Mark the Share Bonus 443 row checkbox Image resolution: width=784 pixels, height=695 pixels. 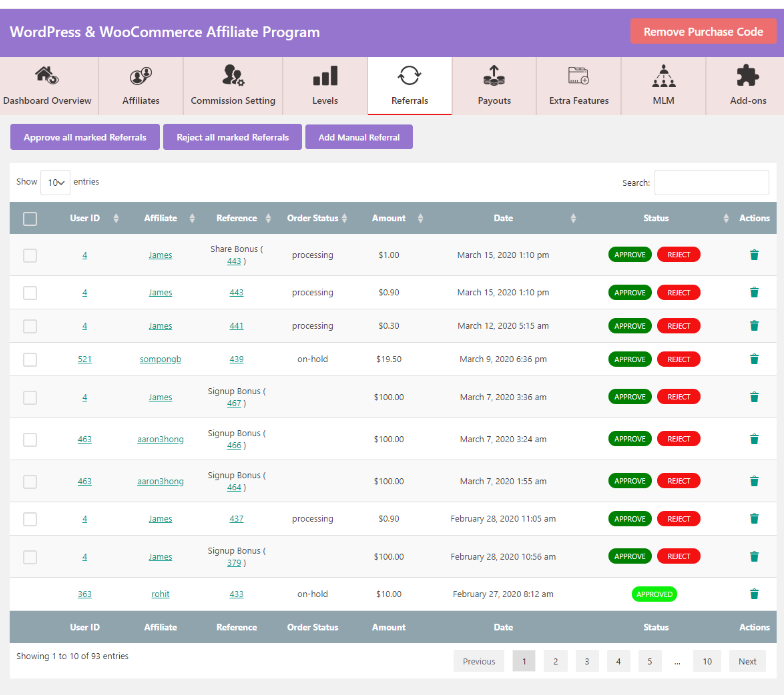30,256
